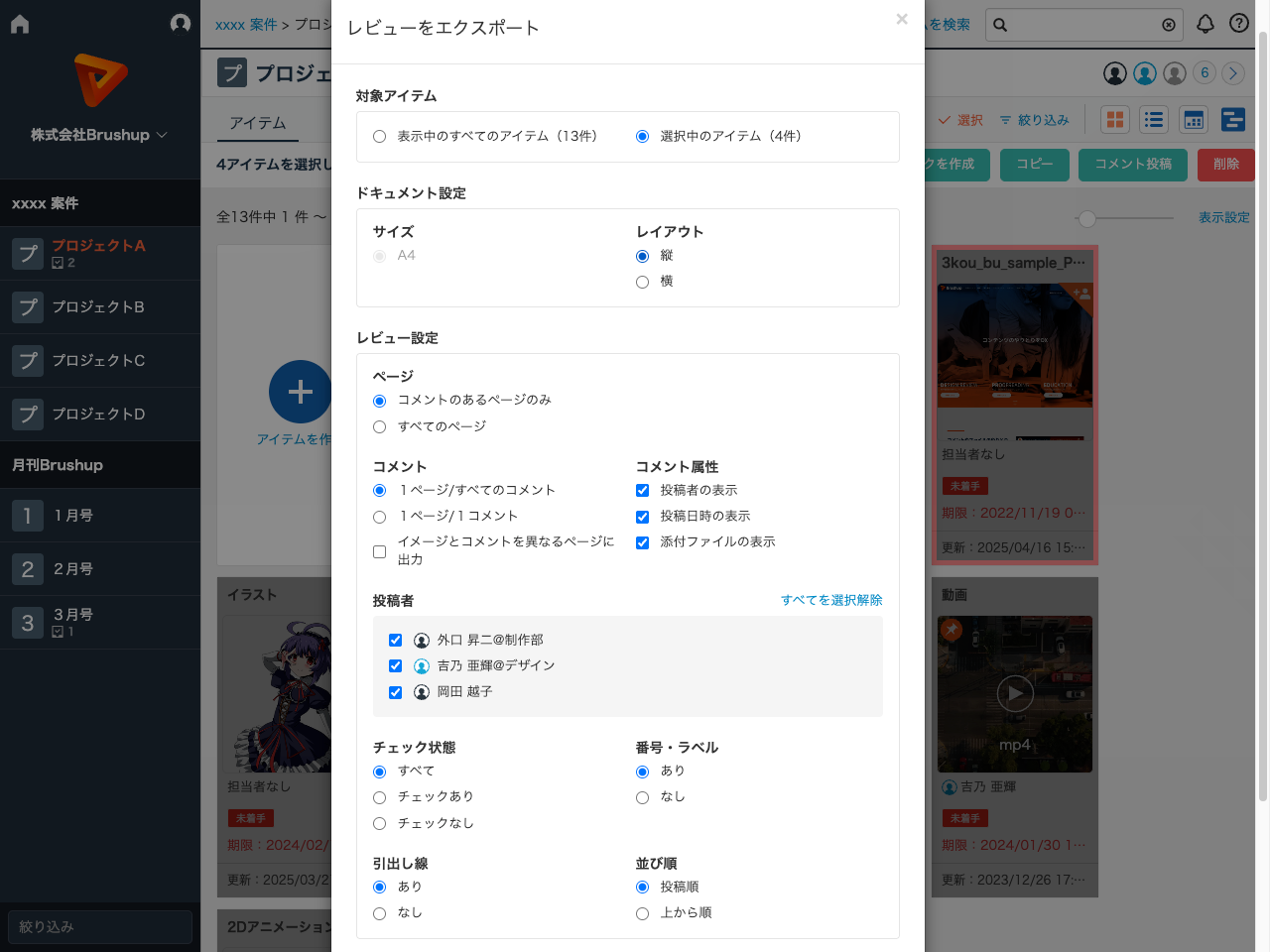The width and height of the screenshot is (1270, 952).
Task: Switch to list view icon
Action: [1153, 120]
